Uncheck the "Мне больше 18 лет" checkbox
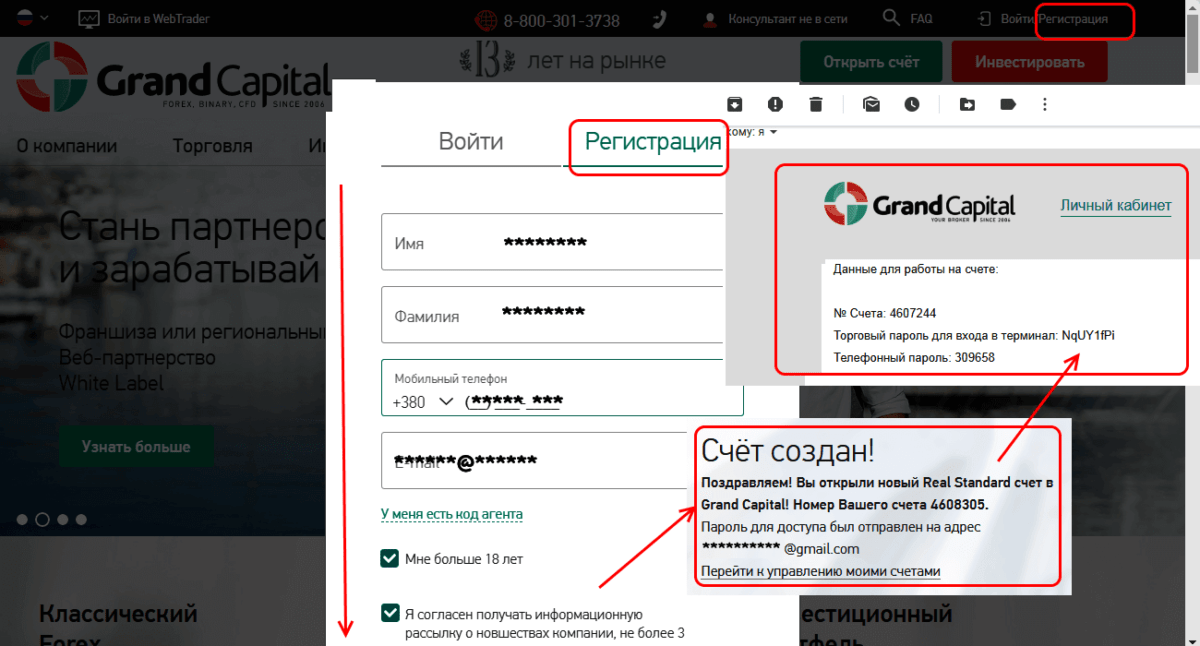This screenshot has height=646, width=1200. point(390,558)
